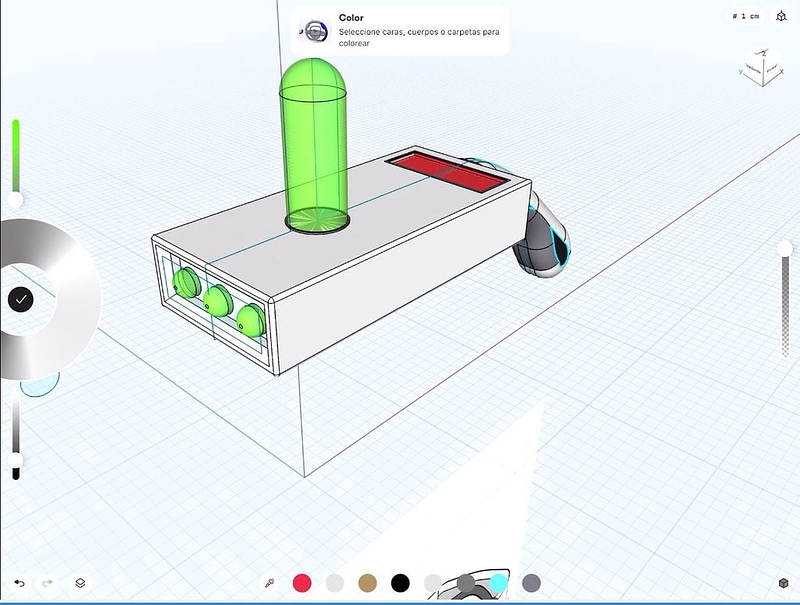Open the items layers panel

tap(80, 583)
